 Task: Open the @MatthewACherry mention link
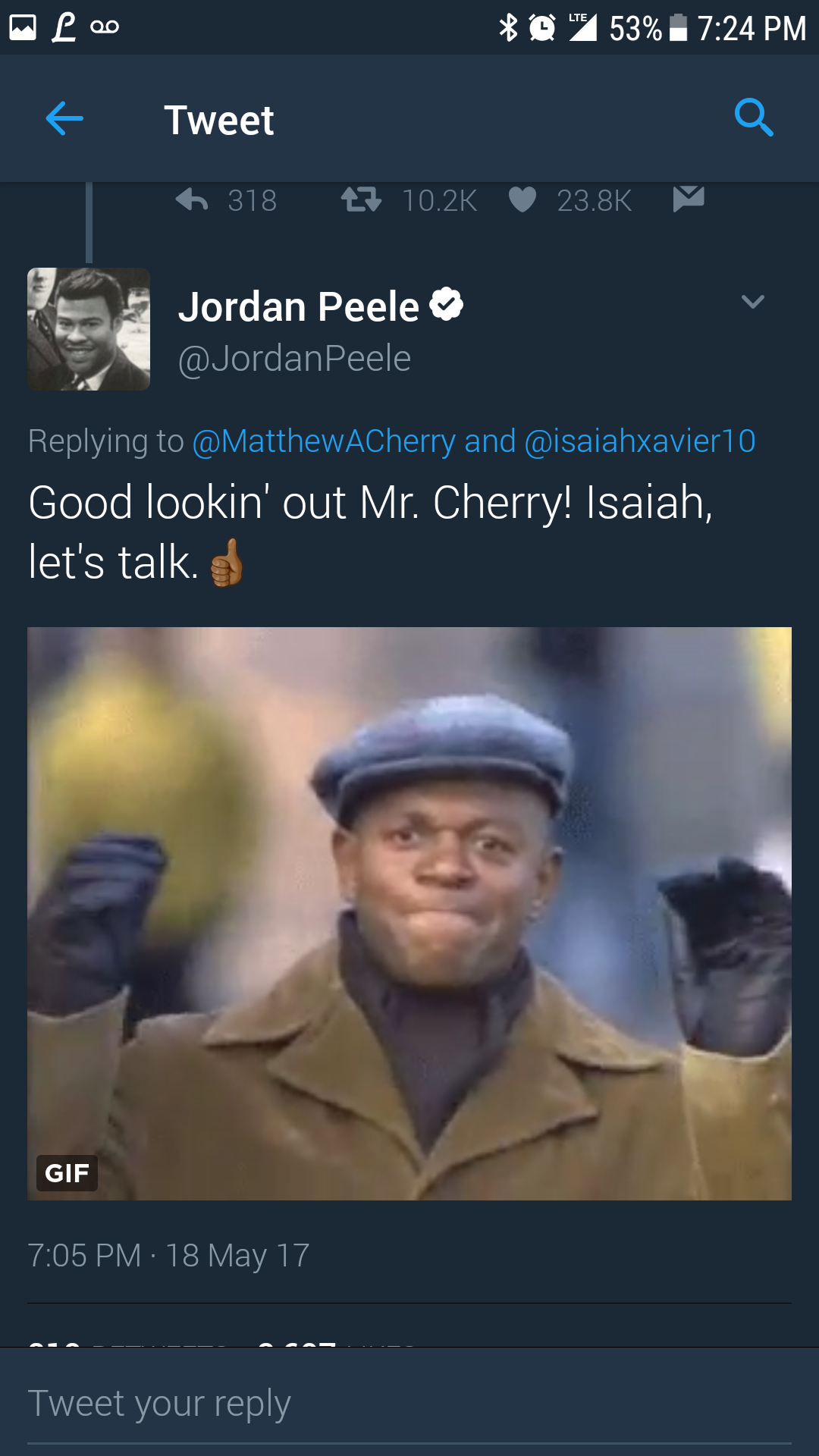(324, 441)
